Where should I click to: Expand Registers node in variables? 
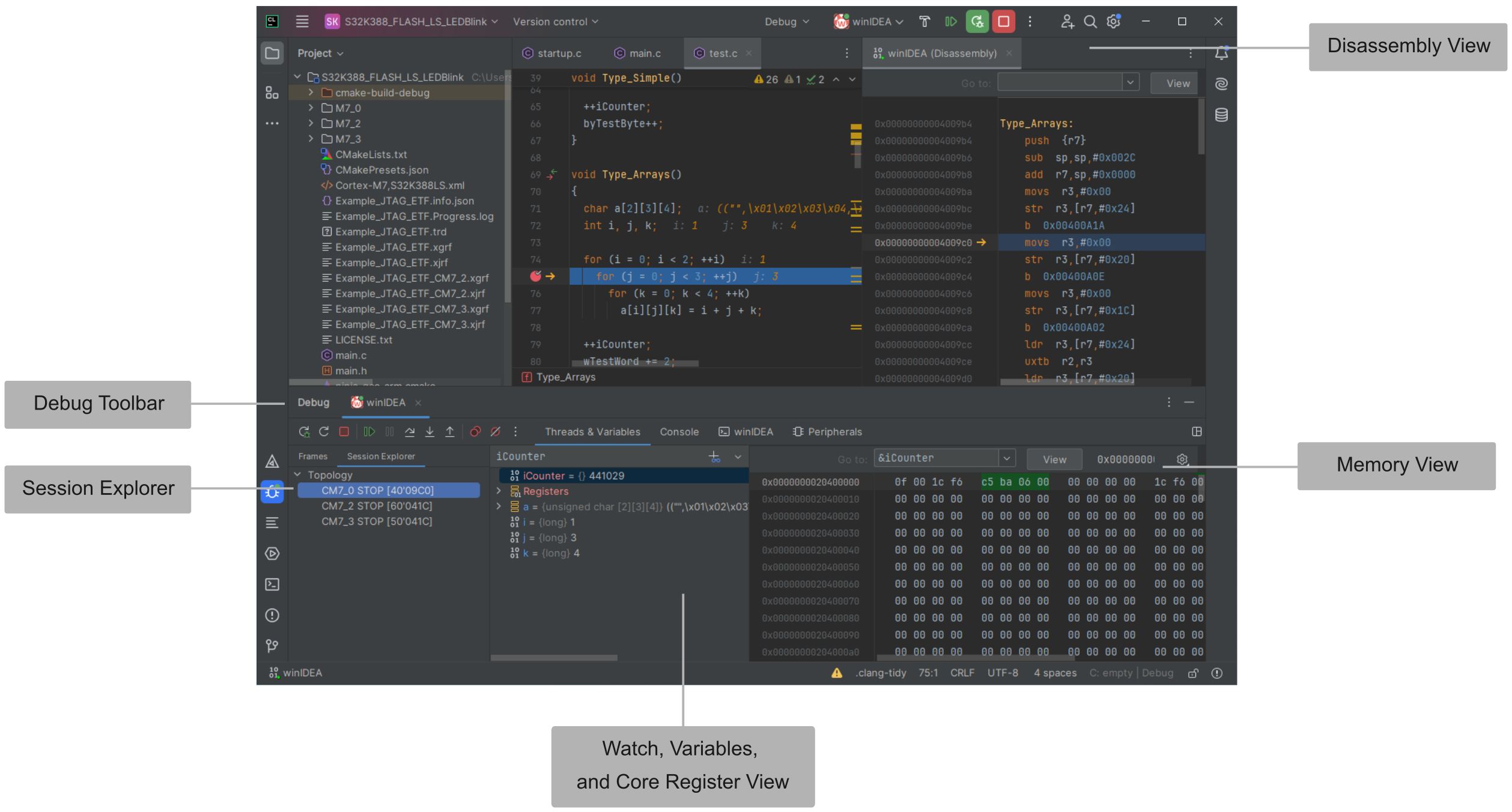pos(499,491)
